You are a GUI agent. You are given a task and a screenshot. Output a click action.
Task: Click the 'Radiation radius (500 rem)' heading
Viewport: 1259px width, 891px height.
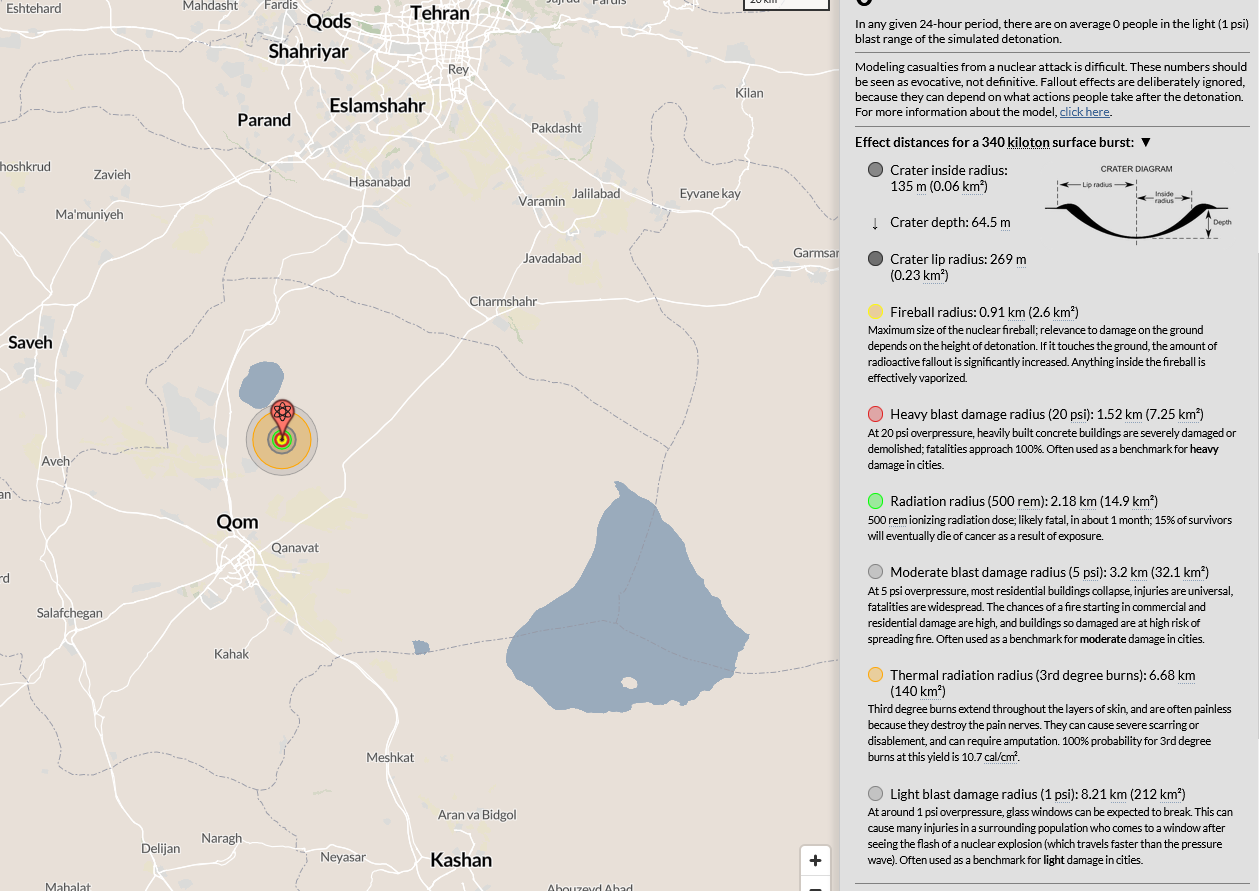[1024, 501]
